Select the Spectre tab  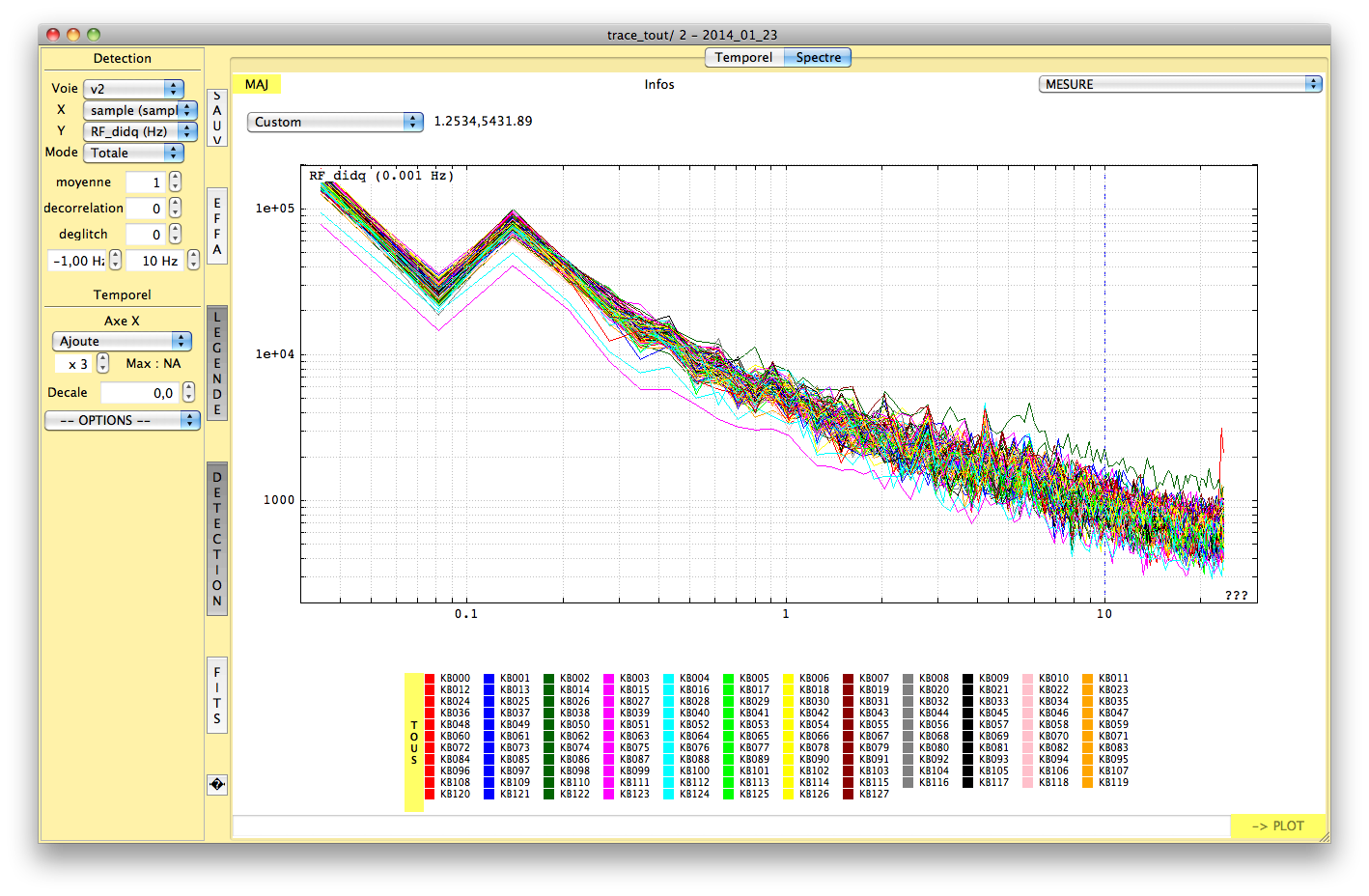(818, 58)
